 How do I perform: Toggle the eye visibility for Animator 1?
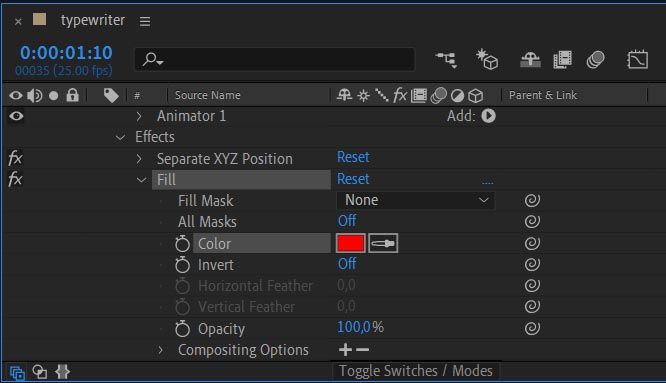[16, 116]
